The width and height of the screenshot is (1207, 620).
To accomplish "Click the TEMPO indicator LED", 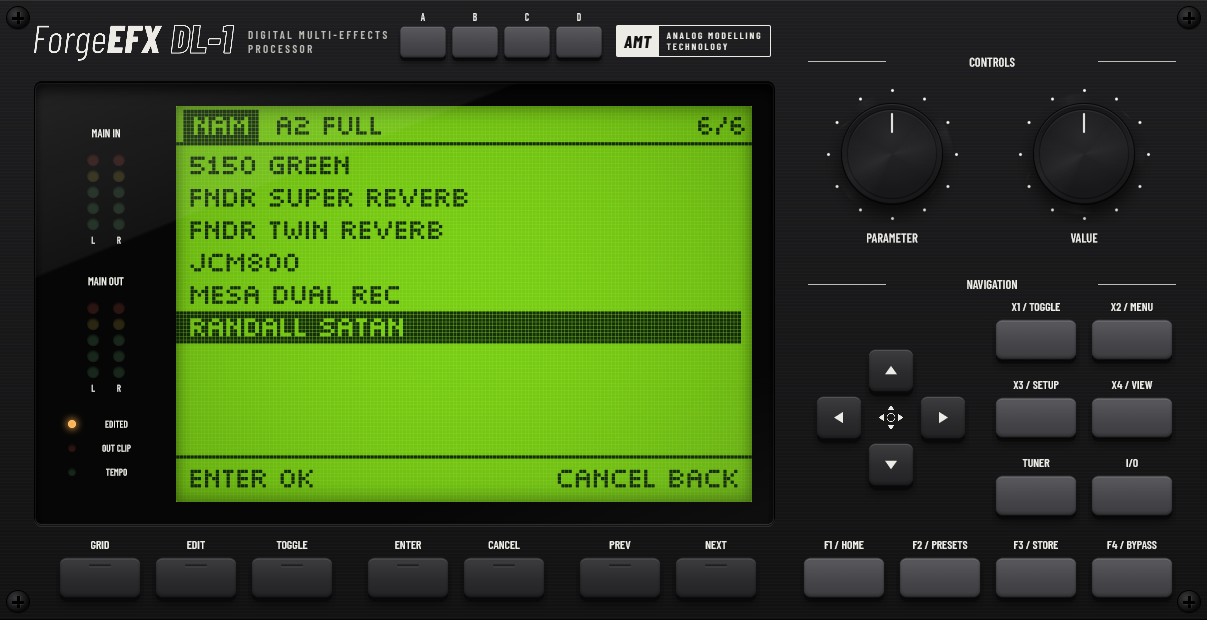I will (x=72, y=472).
